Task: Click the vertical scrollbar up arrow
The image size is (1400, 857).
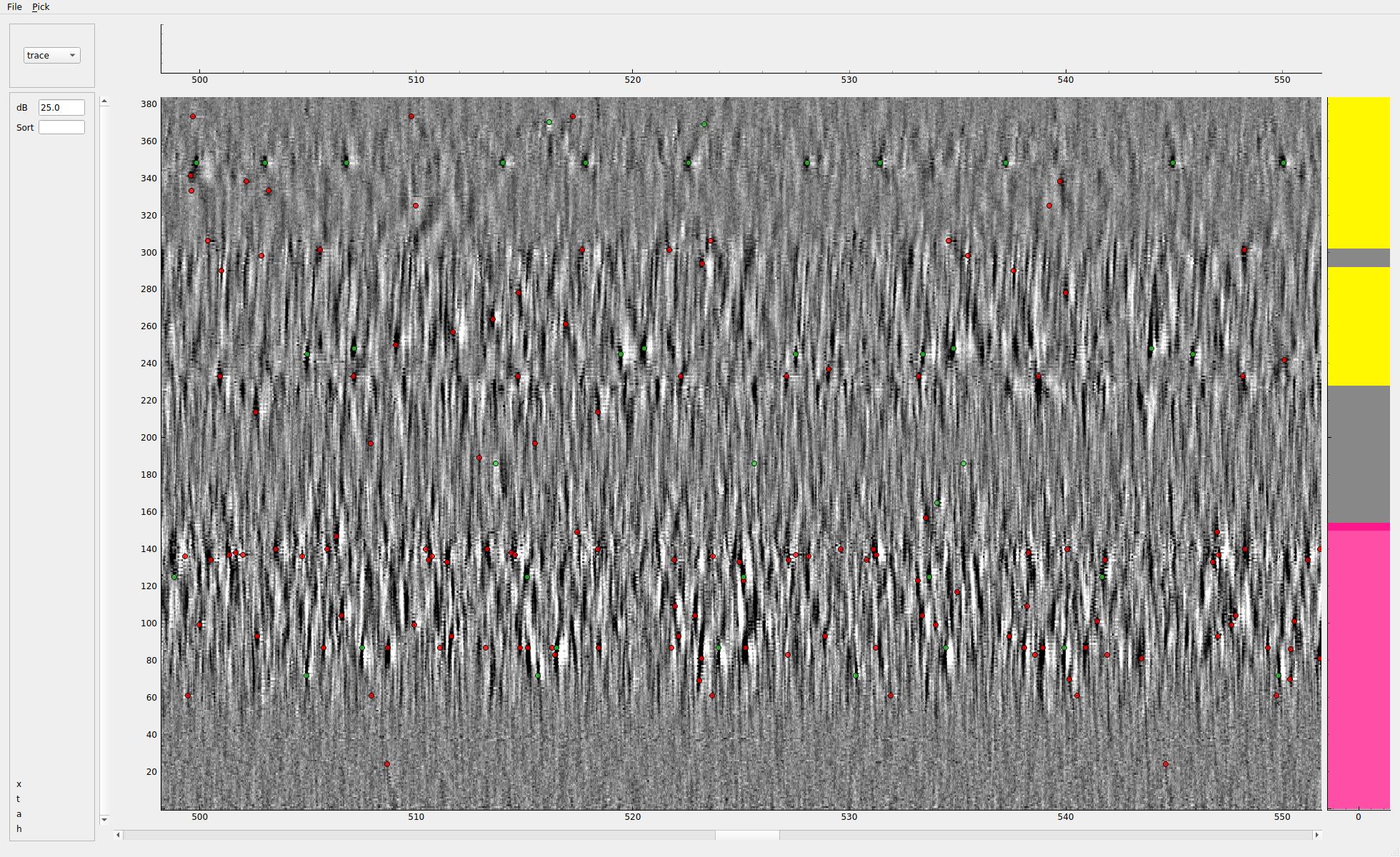Action: pos(104,101)
